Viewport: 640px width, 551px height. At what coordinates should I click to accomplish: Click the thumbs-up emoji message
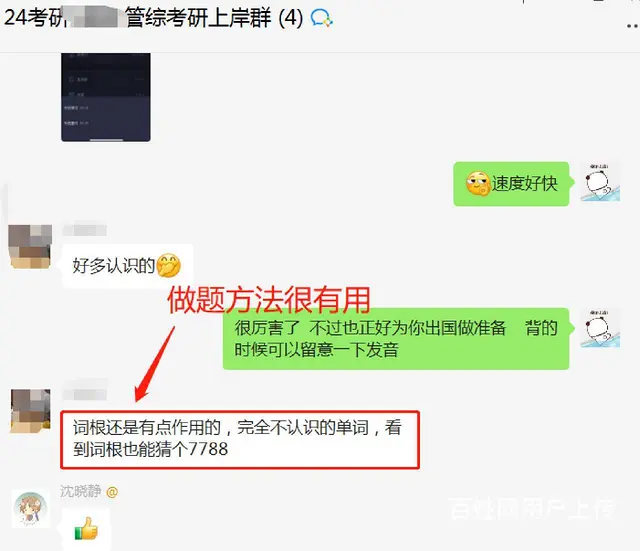(86, 529)
